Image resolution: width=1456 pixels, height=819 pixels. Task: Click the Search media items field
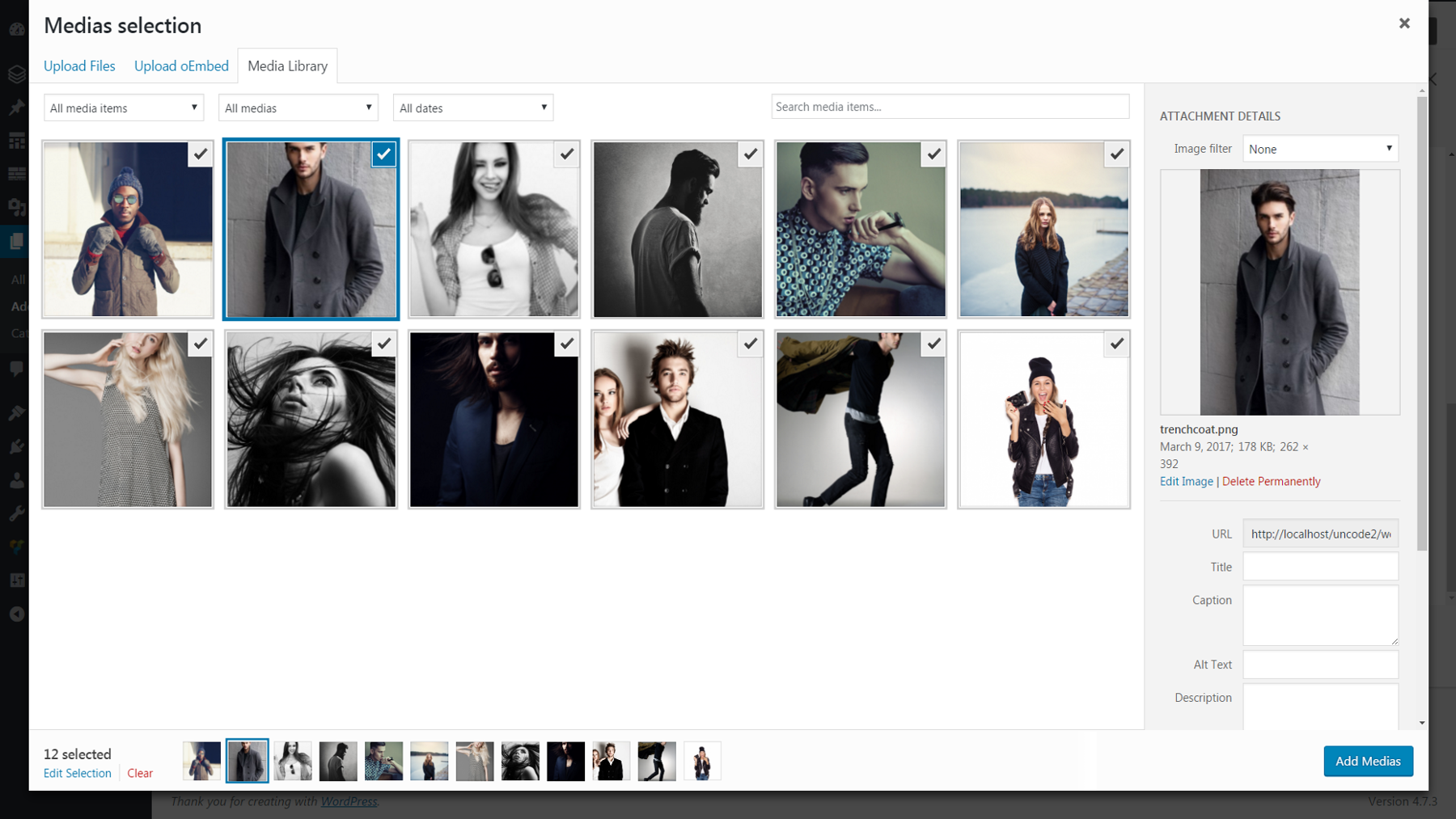coord(950,107)
